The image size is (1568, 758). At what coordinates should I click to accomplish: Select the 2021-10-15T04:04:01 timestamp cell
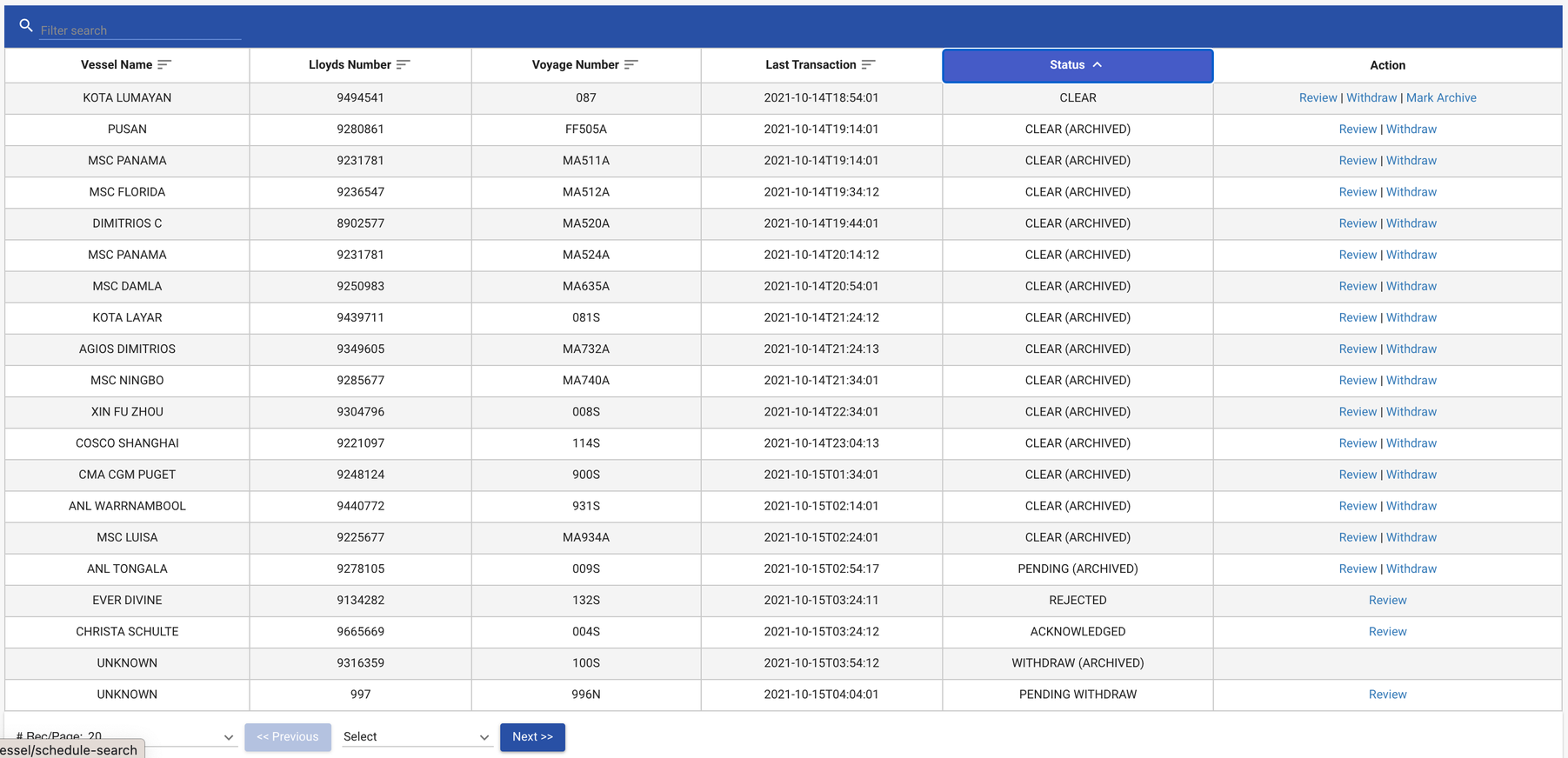point(821,695)
